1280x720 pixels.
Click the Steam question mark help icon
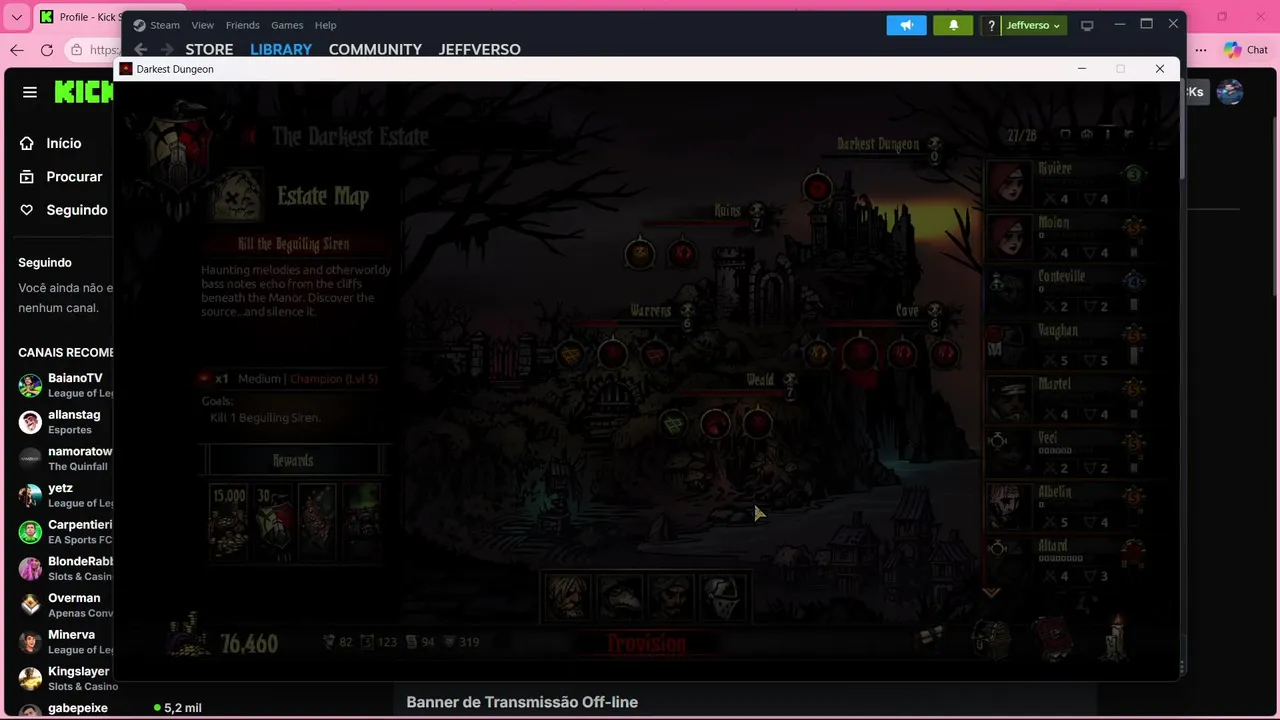pyautogui.click(x=991, y=25)
